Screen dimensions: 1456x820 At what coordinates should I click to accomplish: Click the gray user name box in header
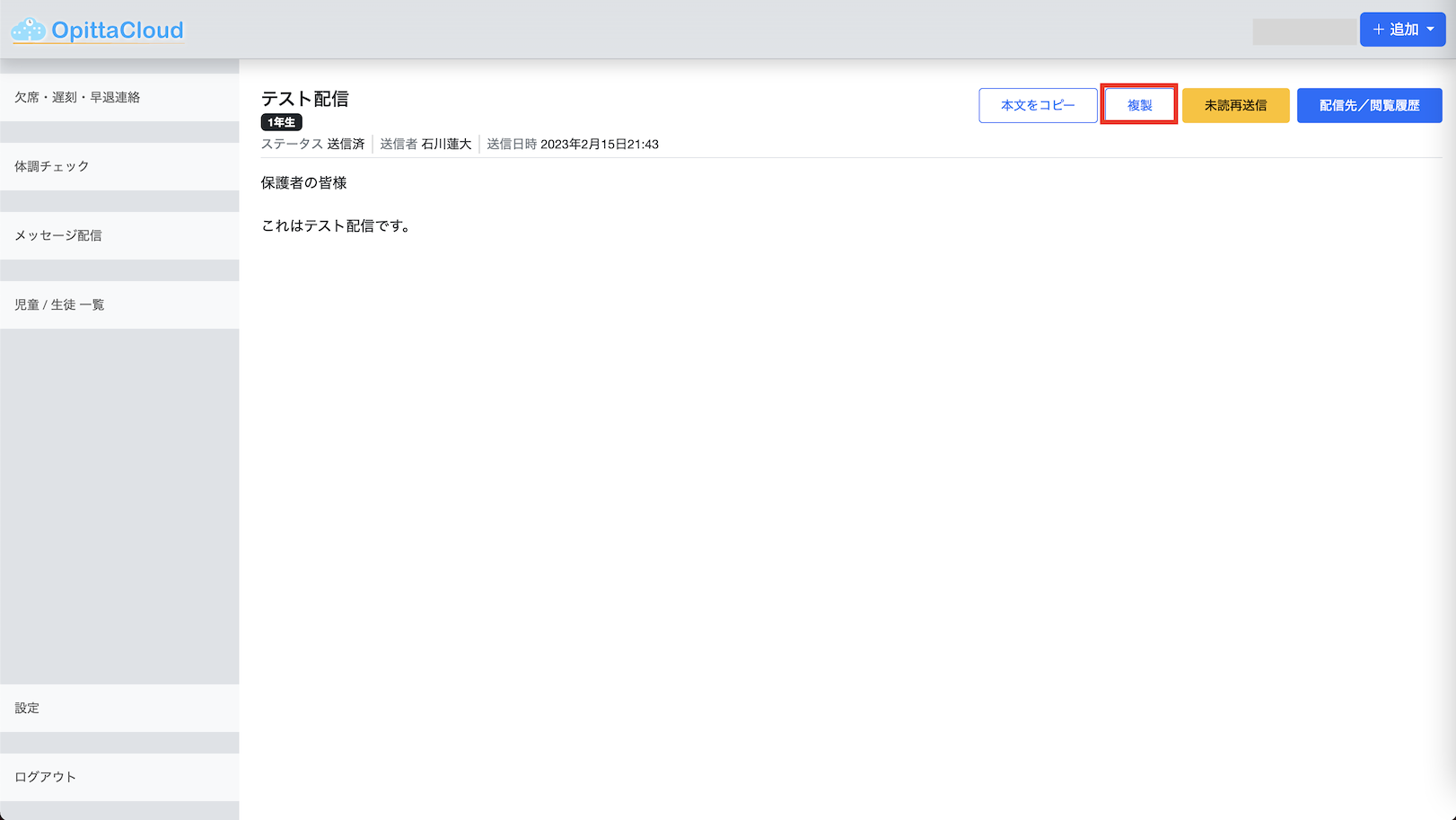point(1304,31)
